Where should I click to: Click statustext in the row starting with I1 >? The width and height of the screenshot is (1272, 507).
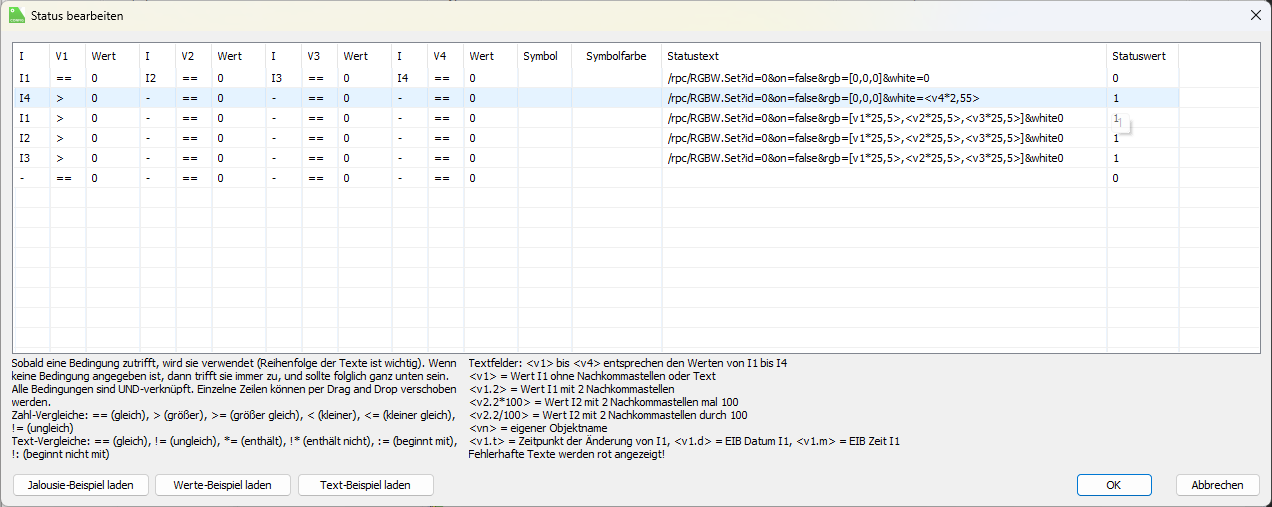point(865,118)
